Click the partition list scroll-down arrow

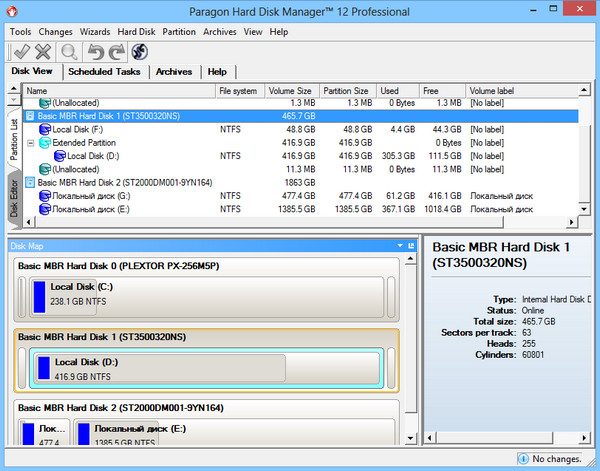tap(584, 209)
